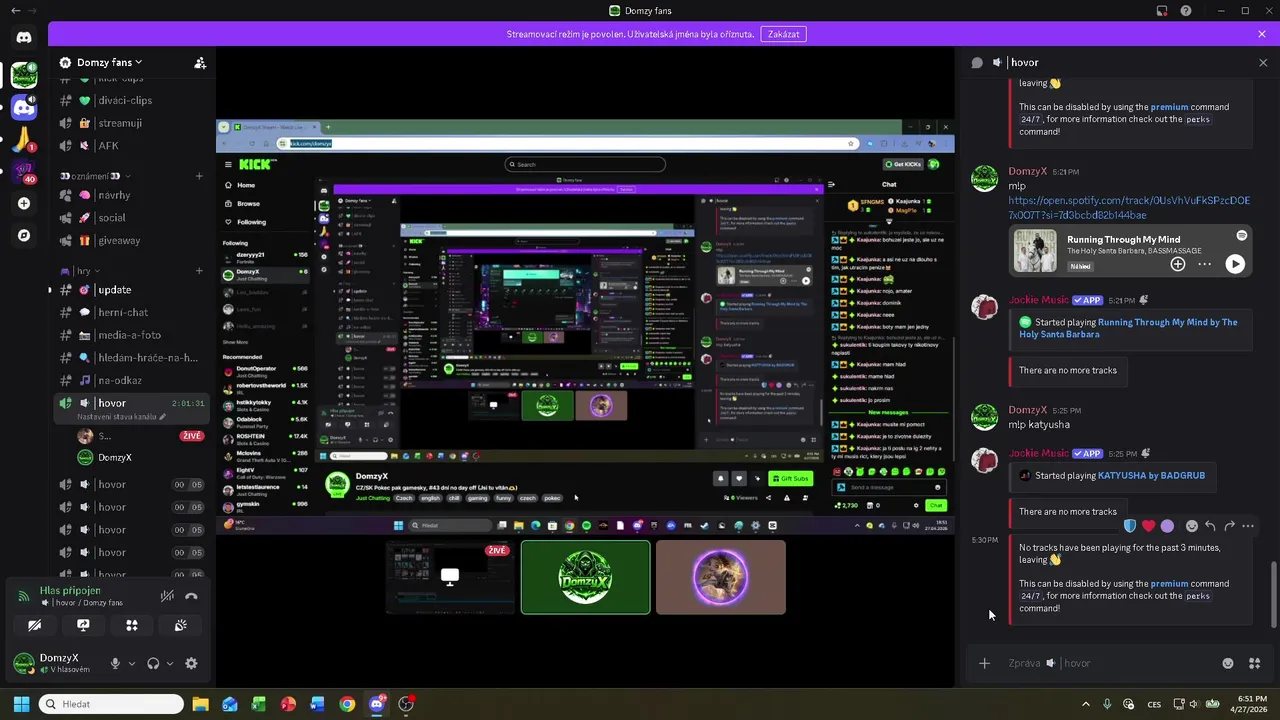Select DomzyX user in hovor voice channel
The image size is (1280, 720).
[140, 457]
